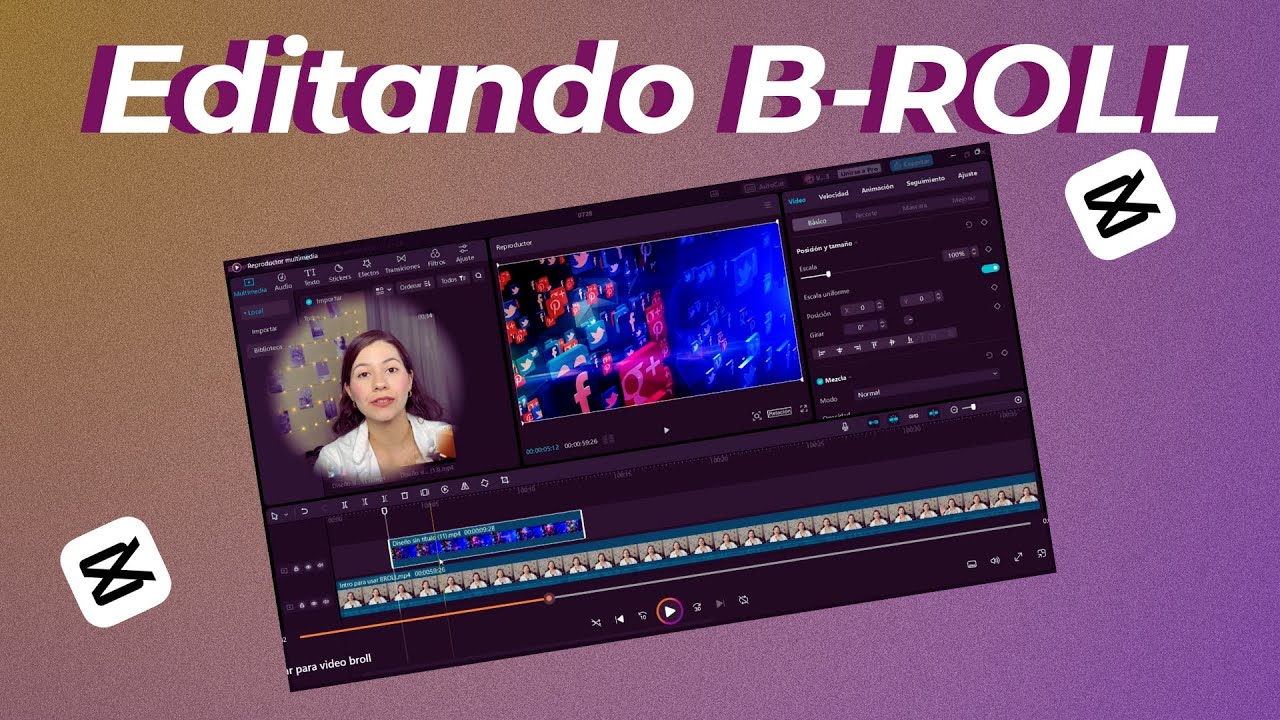Click the media player volume icon

[994, 561]
